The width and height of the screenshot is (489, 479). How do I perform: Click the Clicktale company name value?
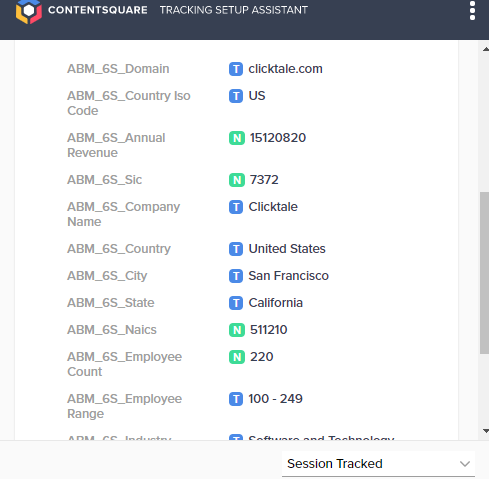tap(273, 207)
